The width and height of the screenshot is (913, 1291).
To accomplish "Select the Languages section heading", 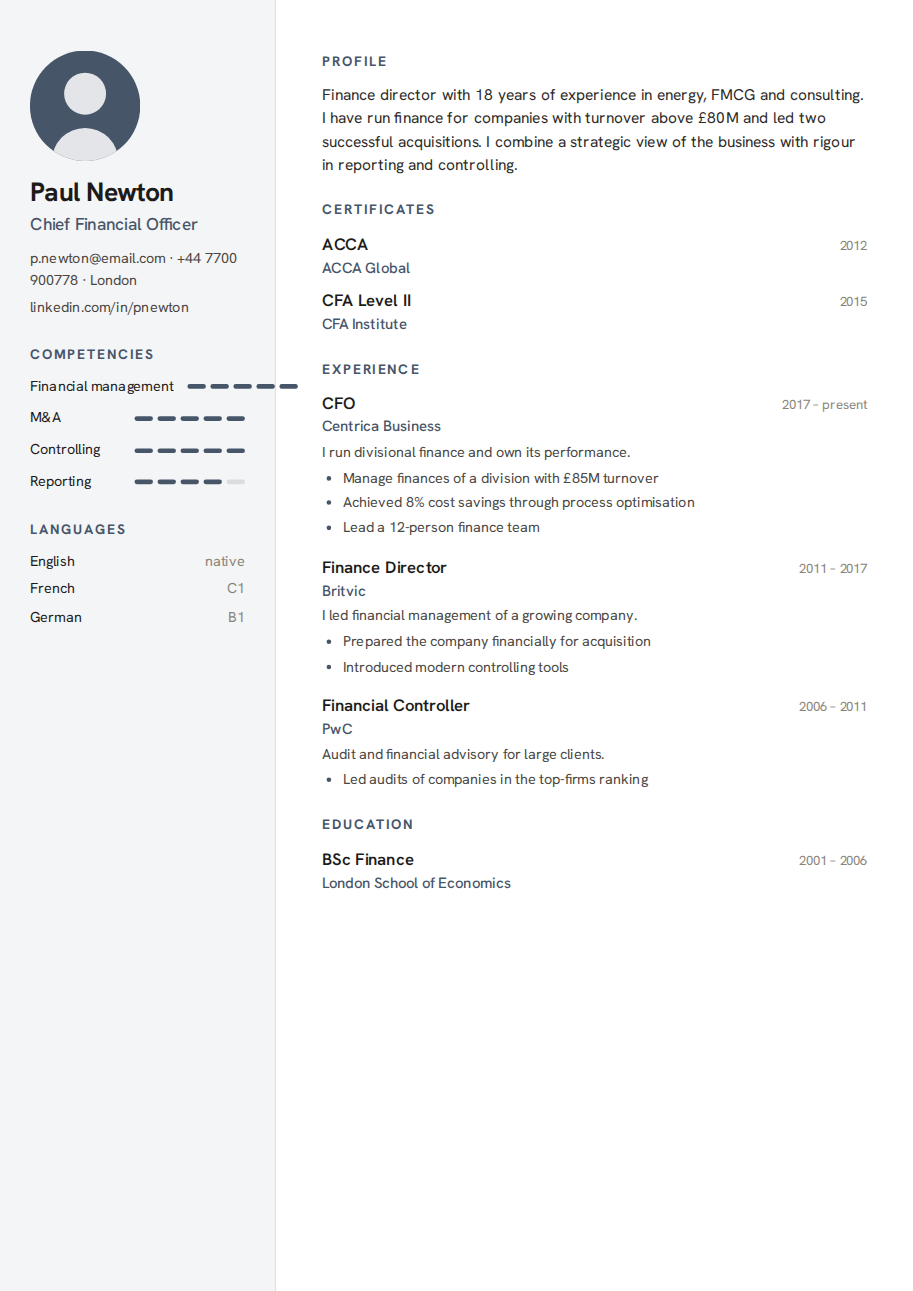I will tap(78, 529).
